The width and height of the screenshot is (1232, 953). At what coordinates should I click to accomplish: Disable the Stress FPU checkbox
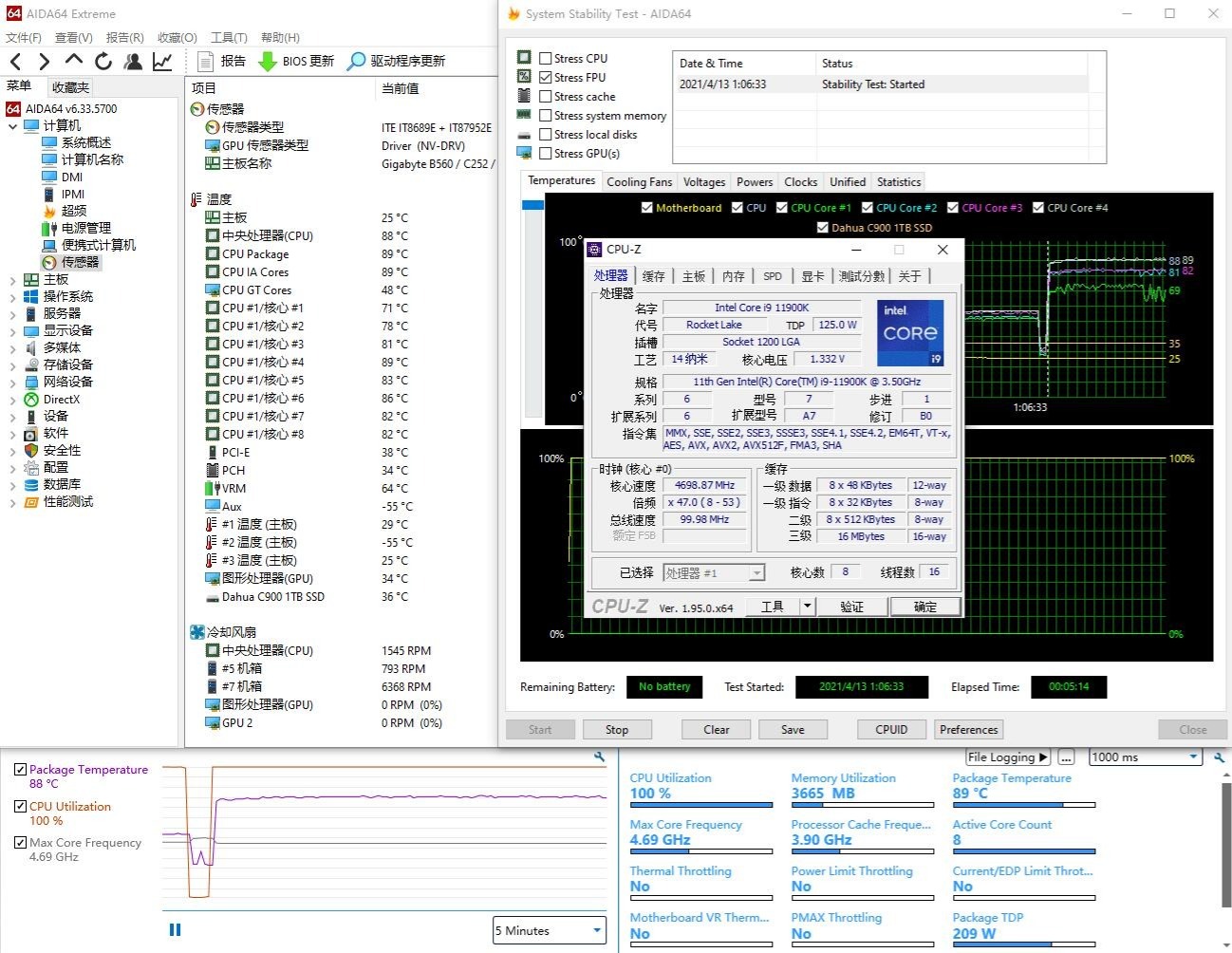(546, 77)
